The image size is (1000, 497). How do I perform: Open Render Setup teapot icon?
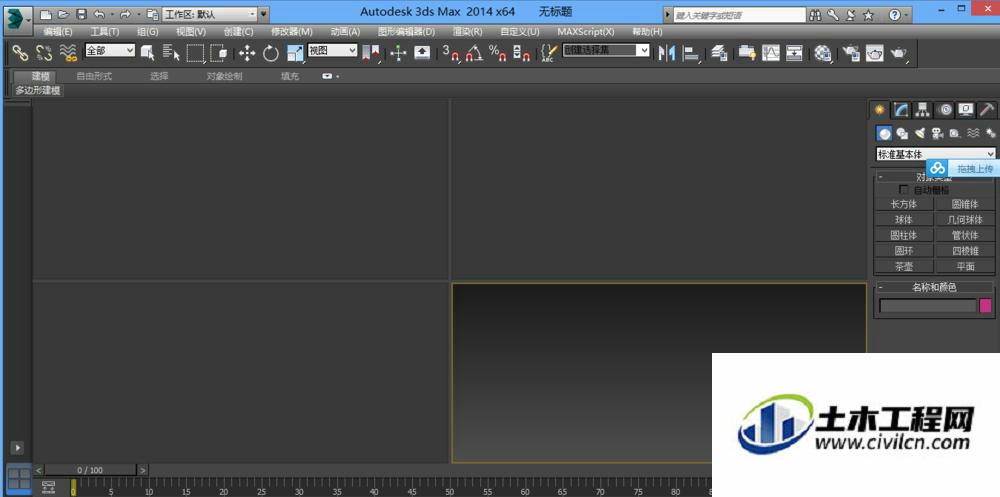tap(851, 54)
